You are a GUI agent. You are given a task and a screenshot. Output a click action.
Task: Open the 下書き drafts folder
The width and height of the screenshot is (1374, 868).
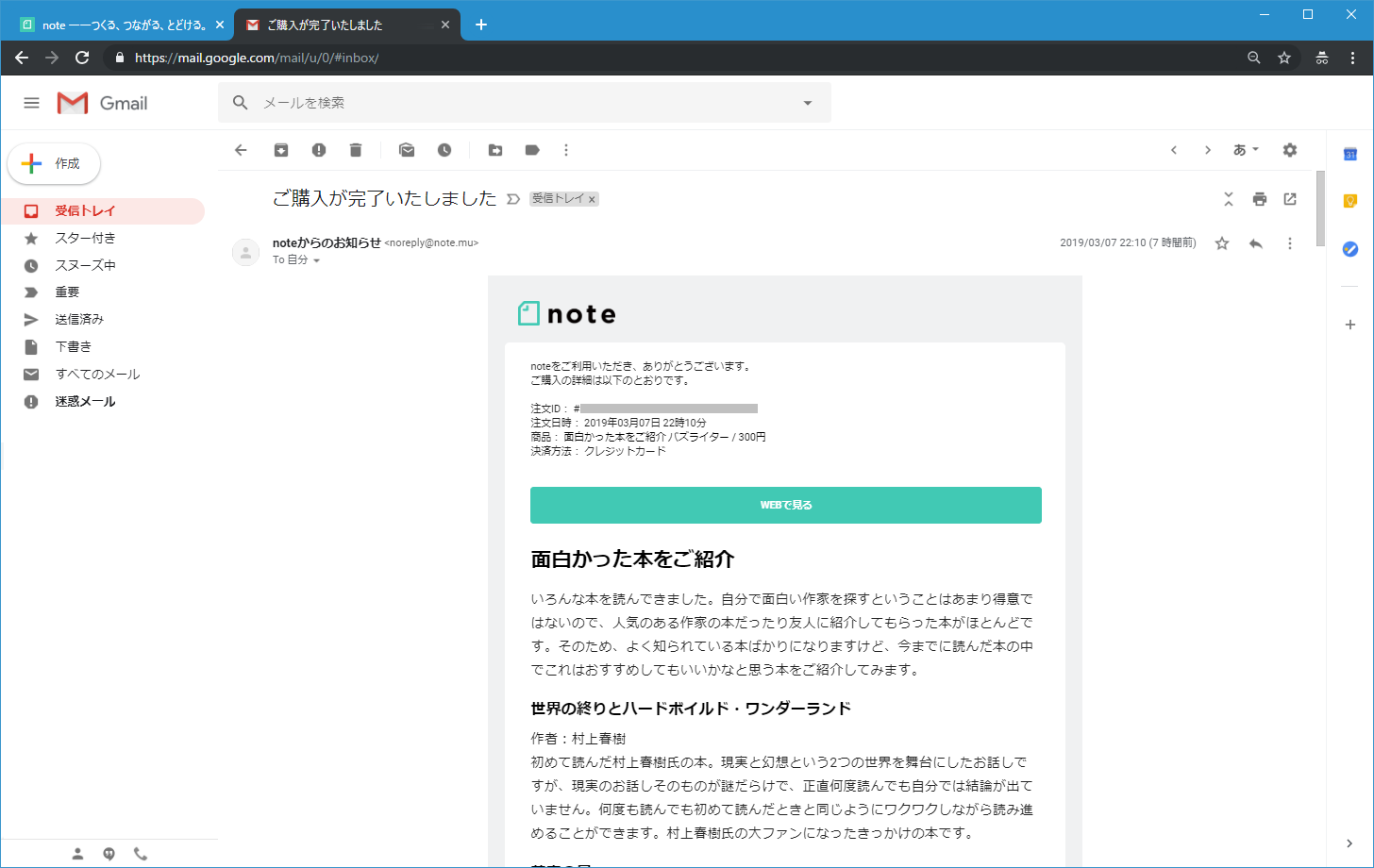click(103, 347)
